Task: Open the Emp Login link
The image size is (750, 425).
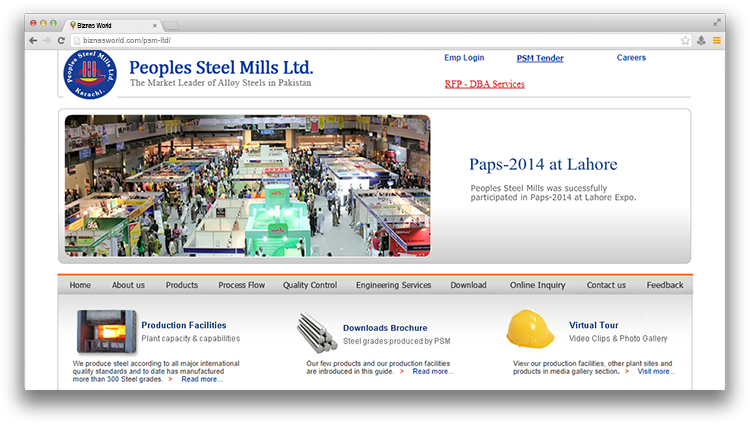Action: [464, 58]
